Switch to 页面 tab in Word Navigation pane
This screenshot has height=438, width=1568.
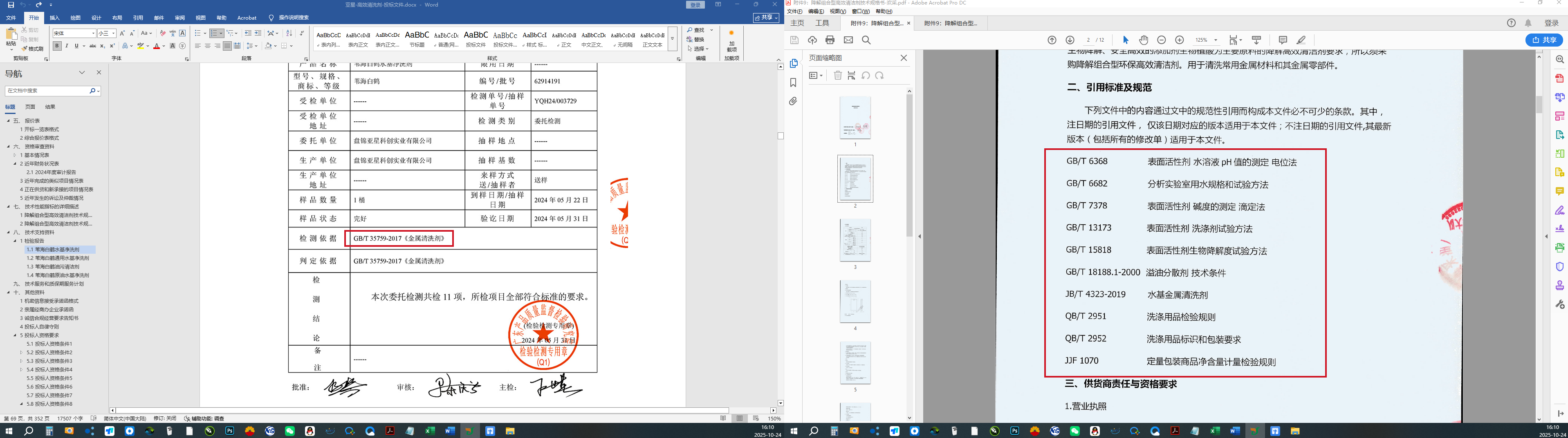[x=30, y=107]
